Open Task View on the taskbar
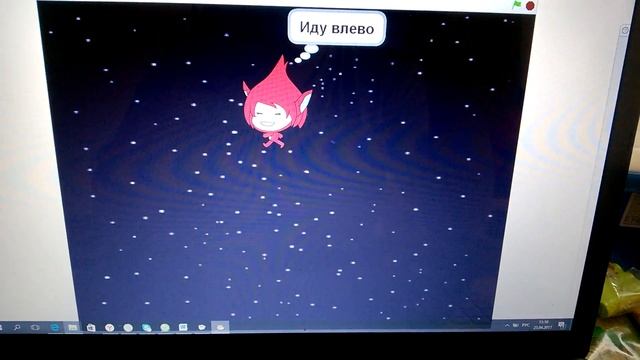The image size is (640, 360). click(x=35, y=327)
